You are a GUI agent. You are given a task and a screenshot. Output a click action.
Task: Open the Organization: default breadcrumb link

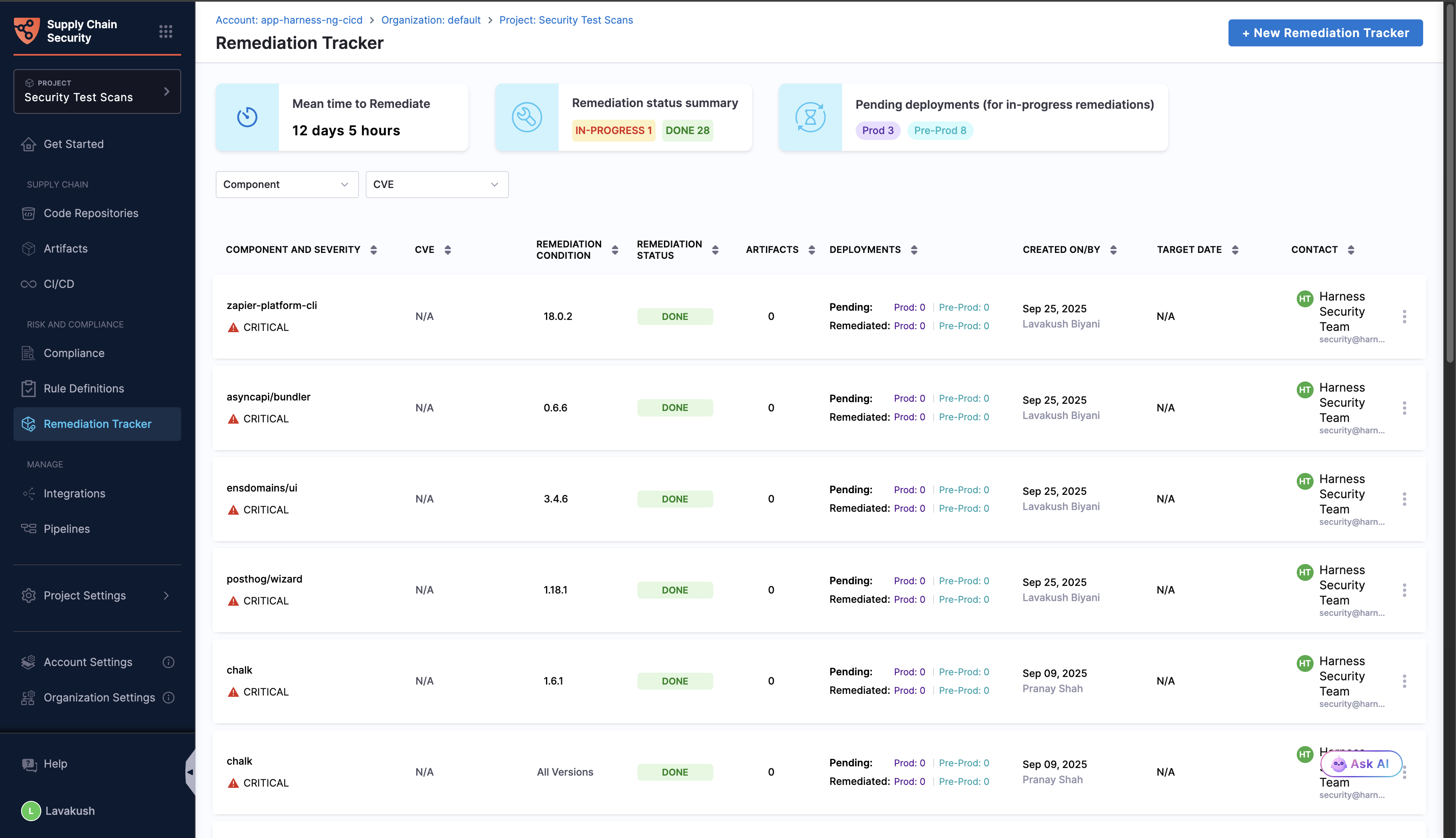tap(431, 20)
